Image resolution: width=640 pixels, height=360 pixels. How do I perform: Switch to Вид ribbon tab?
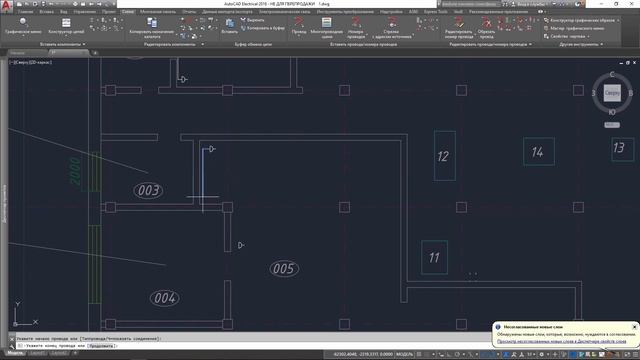click(64, 11)
